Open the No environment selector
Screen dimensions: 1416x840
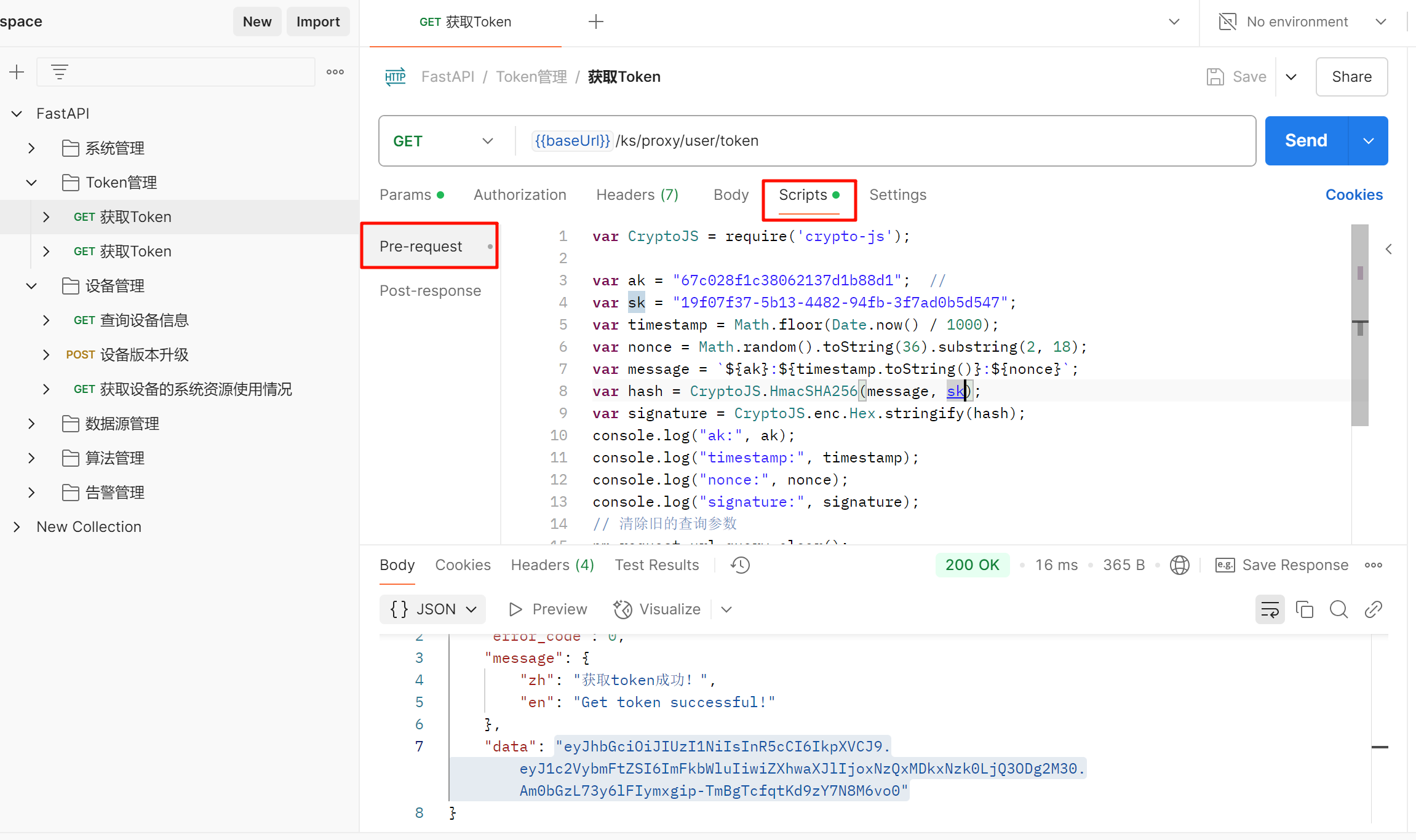click(x=1303, y=22)
